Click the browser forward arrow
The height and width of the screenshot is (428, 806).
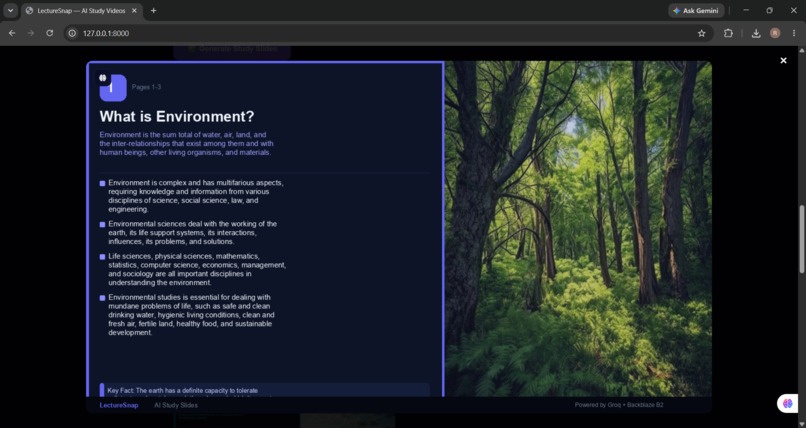tap(31, 33)
